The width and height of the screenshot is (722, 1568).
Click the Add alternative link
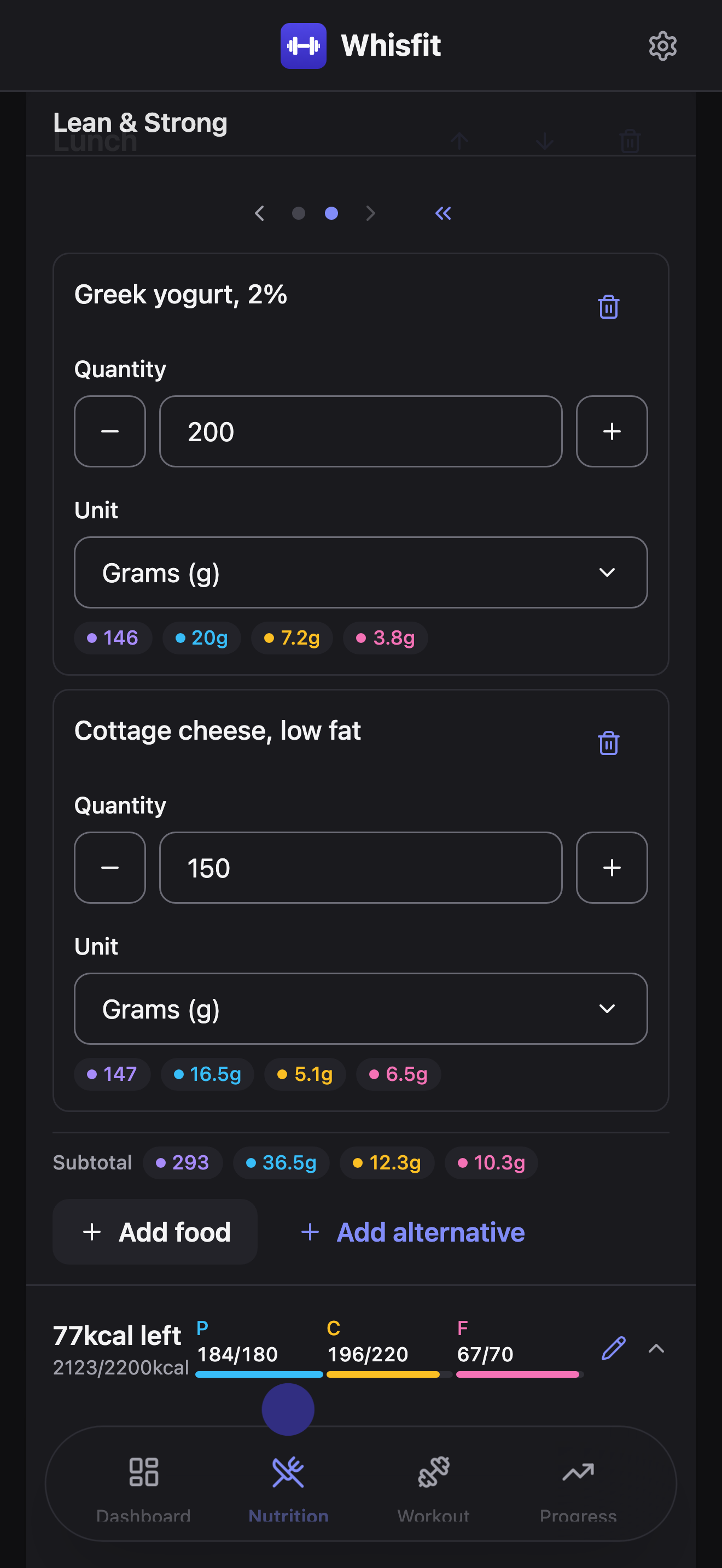point(412,1232)
